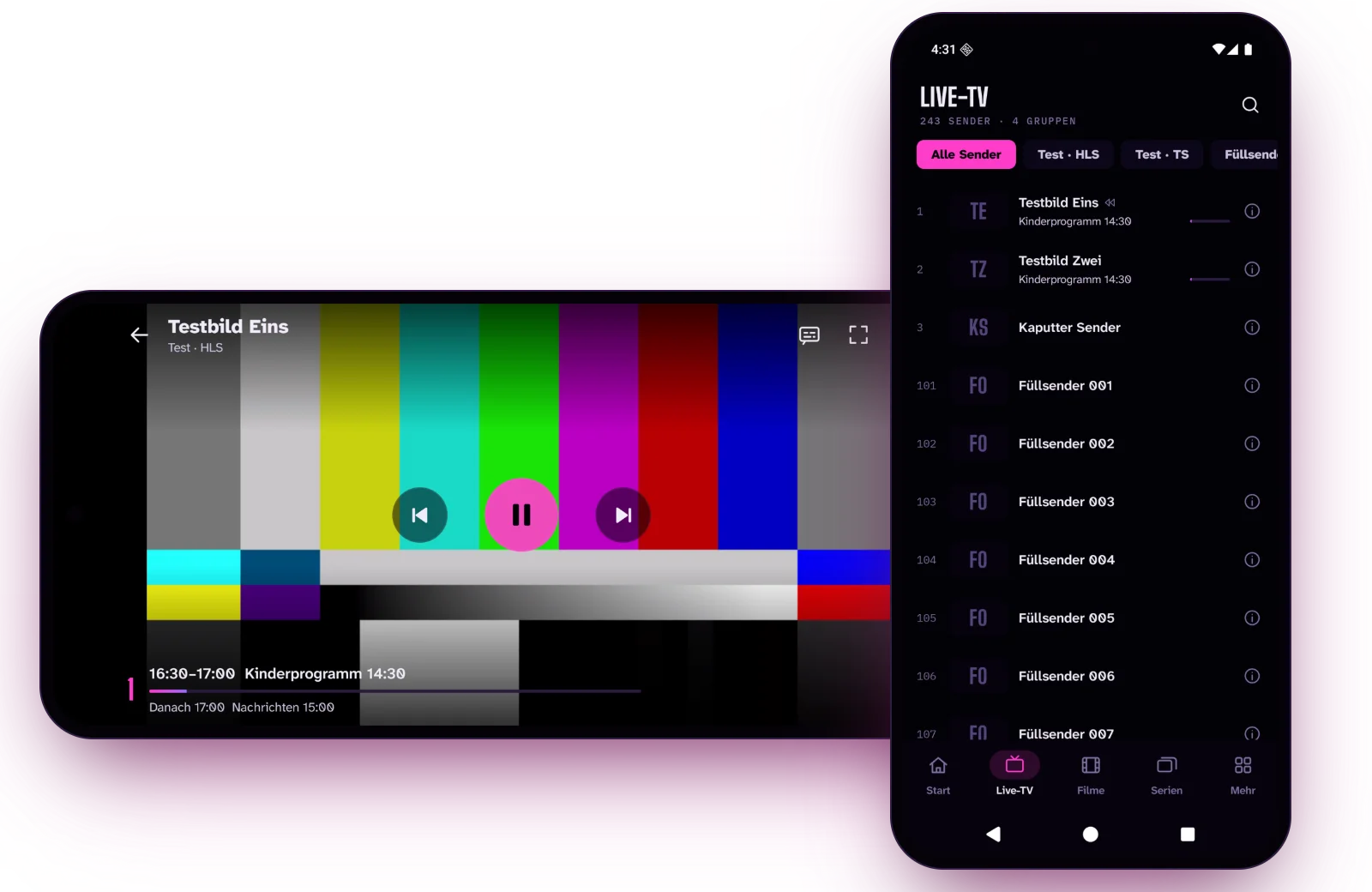
Task: Click the Wi-Fi status icon
Action: point(1219,50)
